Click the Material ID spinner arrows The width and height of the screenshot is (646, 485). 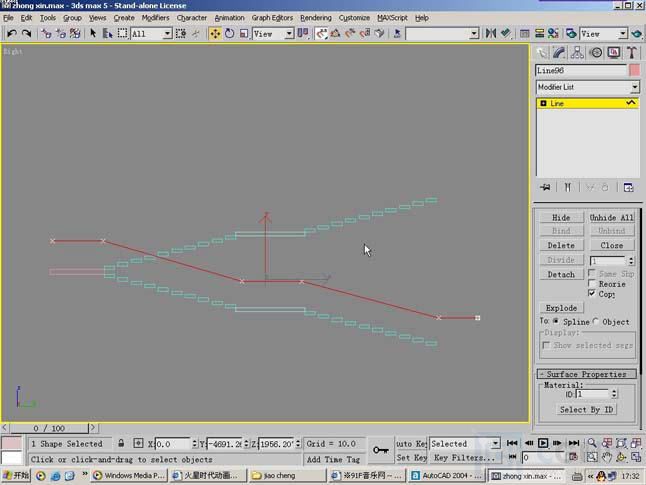(614, 394)
